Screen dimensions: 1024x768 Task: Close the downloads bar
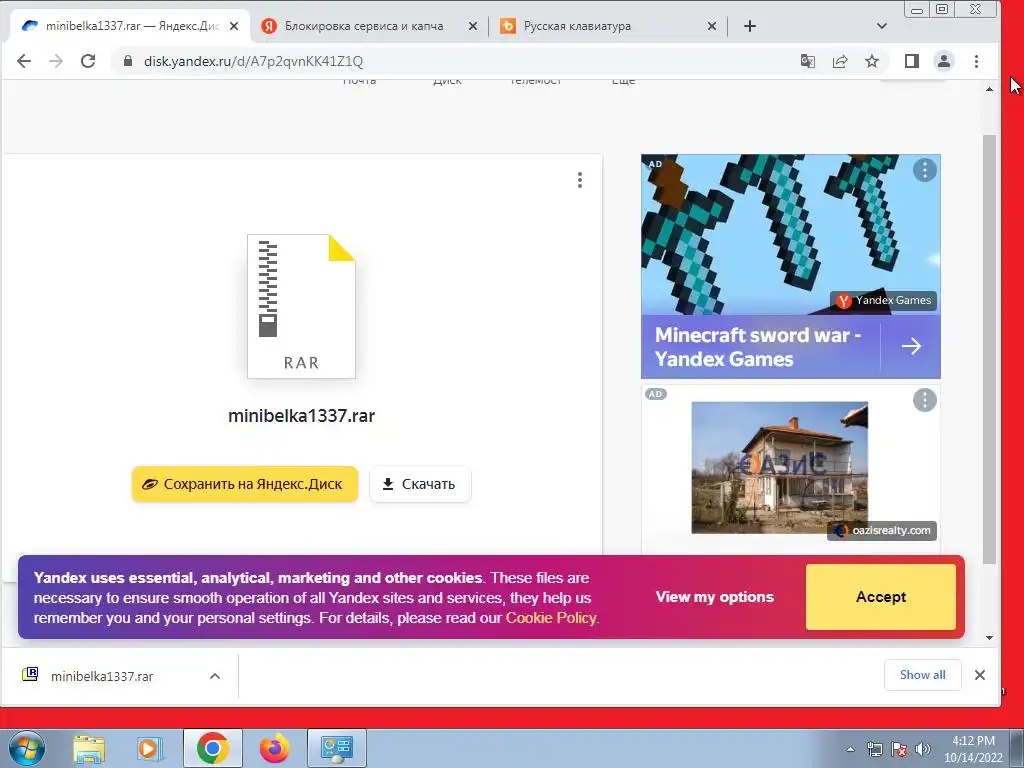click(980, 675)
